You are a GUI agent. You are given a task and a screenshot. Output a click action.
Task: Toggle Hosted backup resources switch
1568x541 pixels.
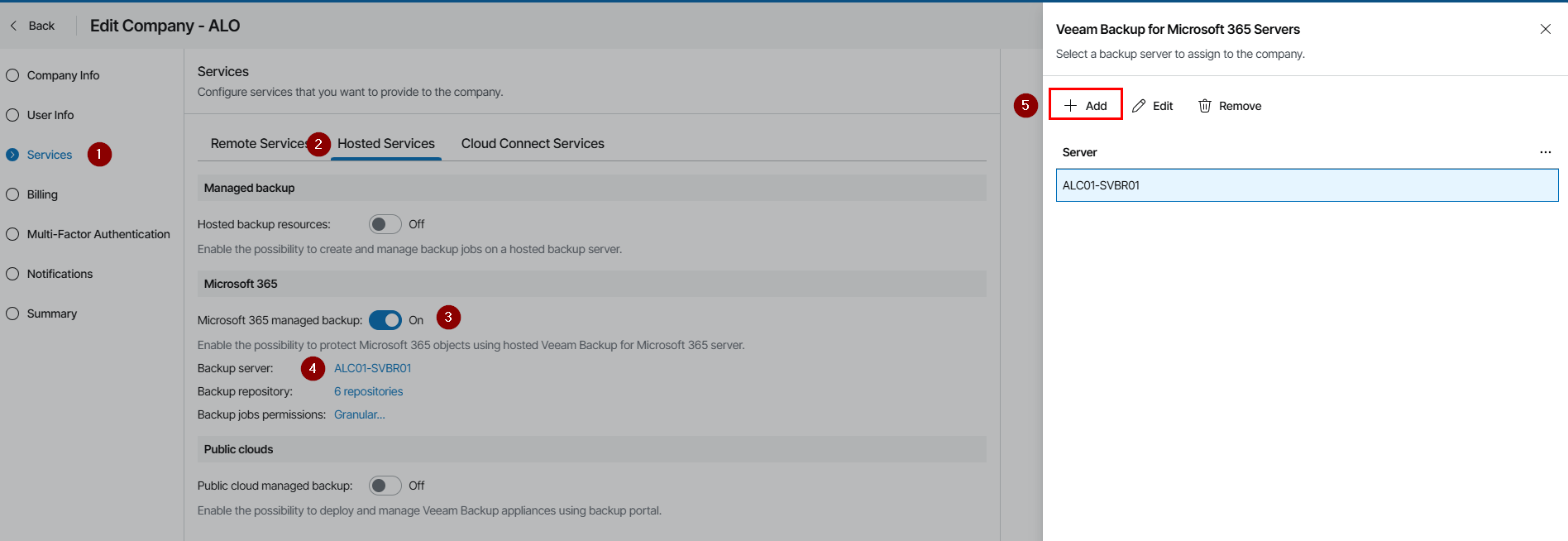click(385, 224)
